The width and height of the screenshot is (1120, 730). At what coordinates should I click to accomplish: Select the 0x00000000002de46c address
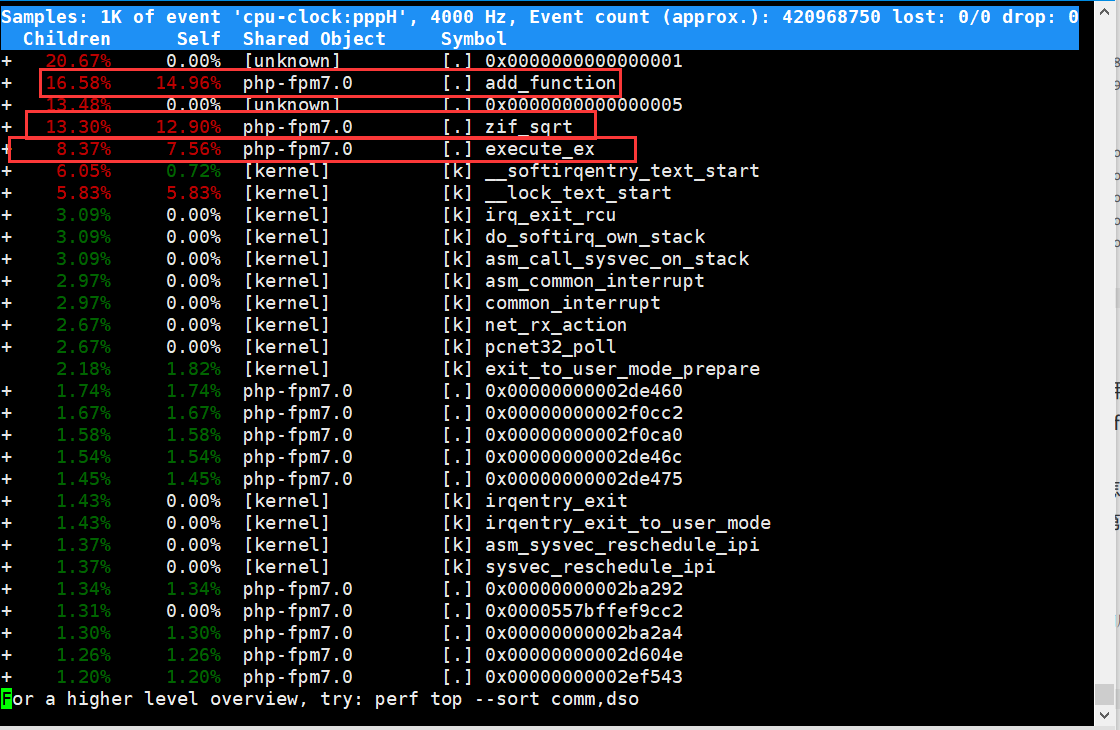pos(584,457)
